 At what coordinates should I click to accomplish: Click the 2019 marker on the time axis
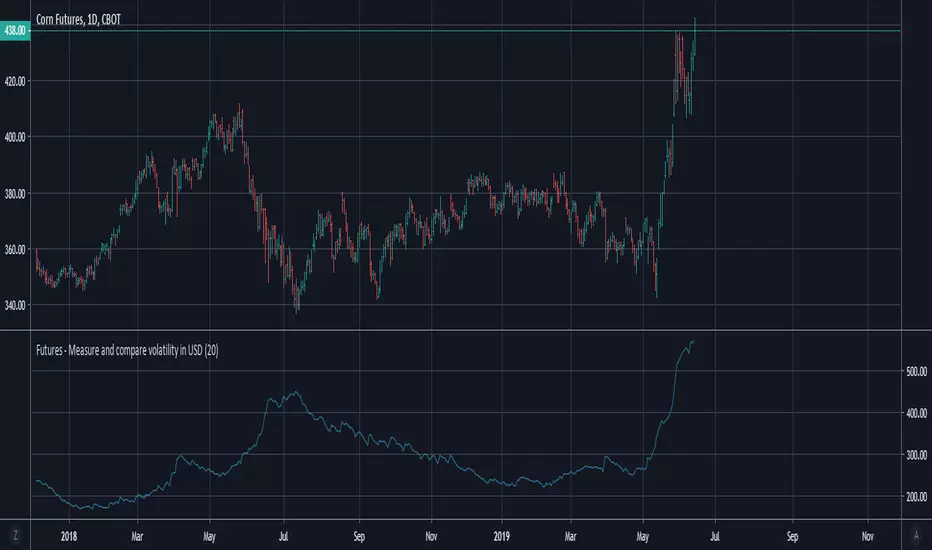pos(502,536)
